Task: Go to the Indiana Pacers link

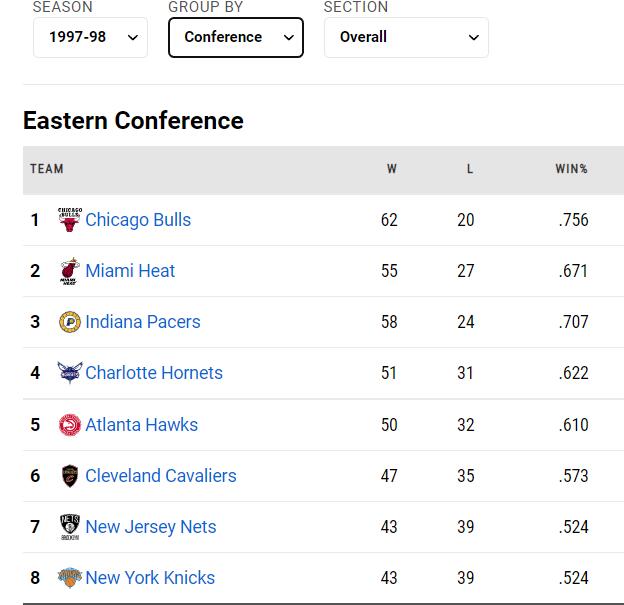Action: [143, 322]
